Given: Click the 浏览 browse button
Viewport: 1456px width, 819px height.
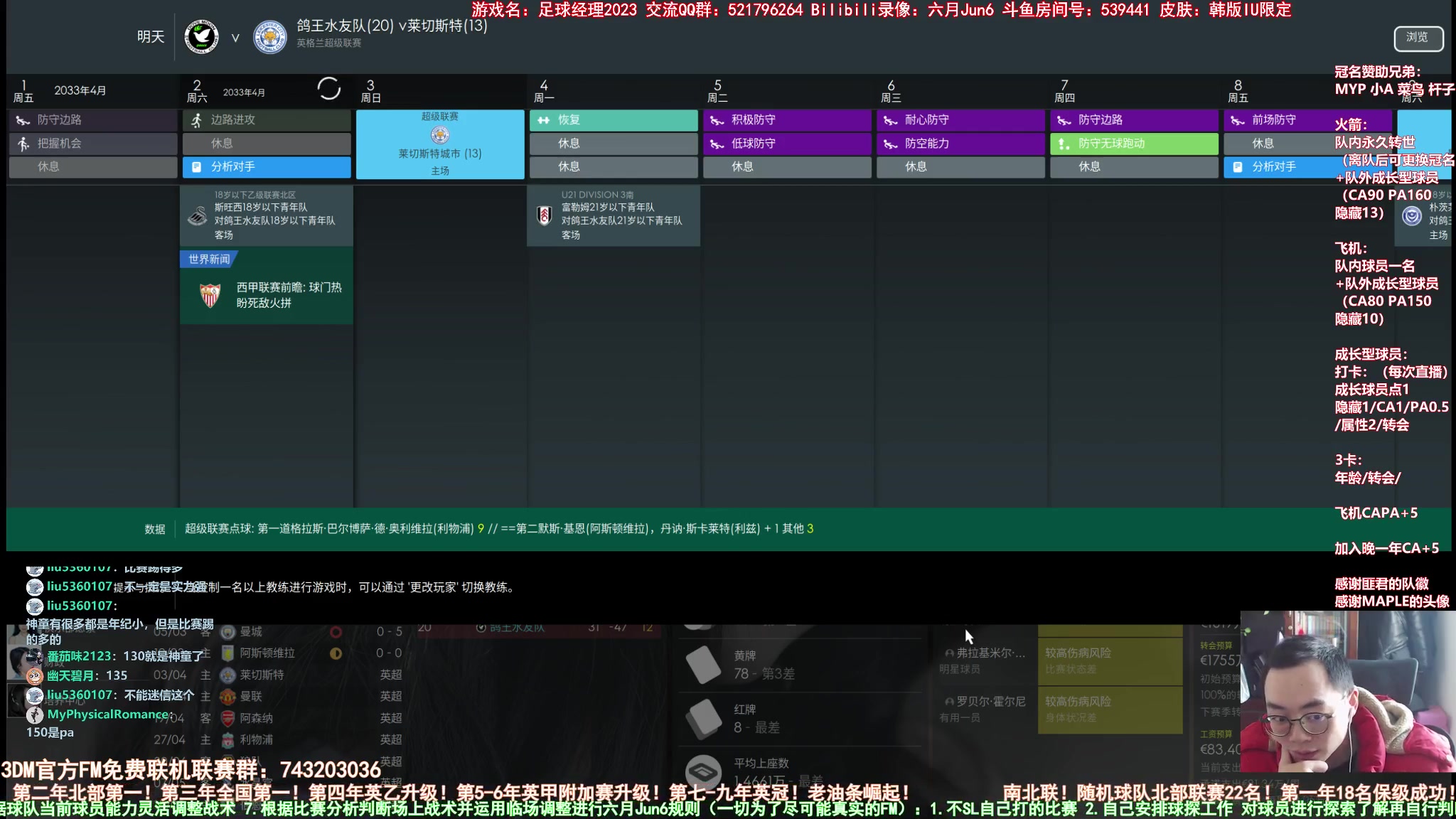Looking at the screenshot, I should click(x=1418, y=38).
